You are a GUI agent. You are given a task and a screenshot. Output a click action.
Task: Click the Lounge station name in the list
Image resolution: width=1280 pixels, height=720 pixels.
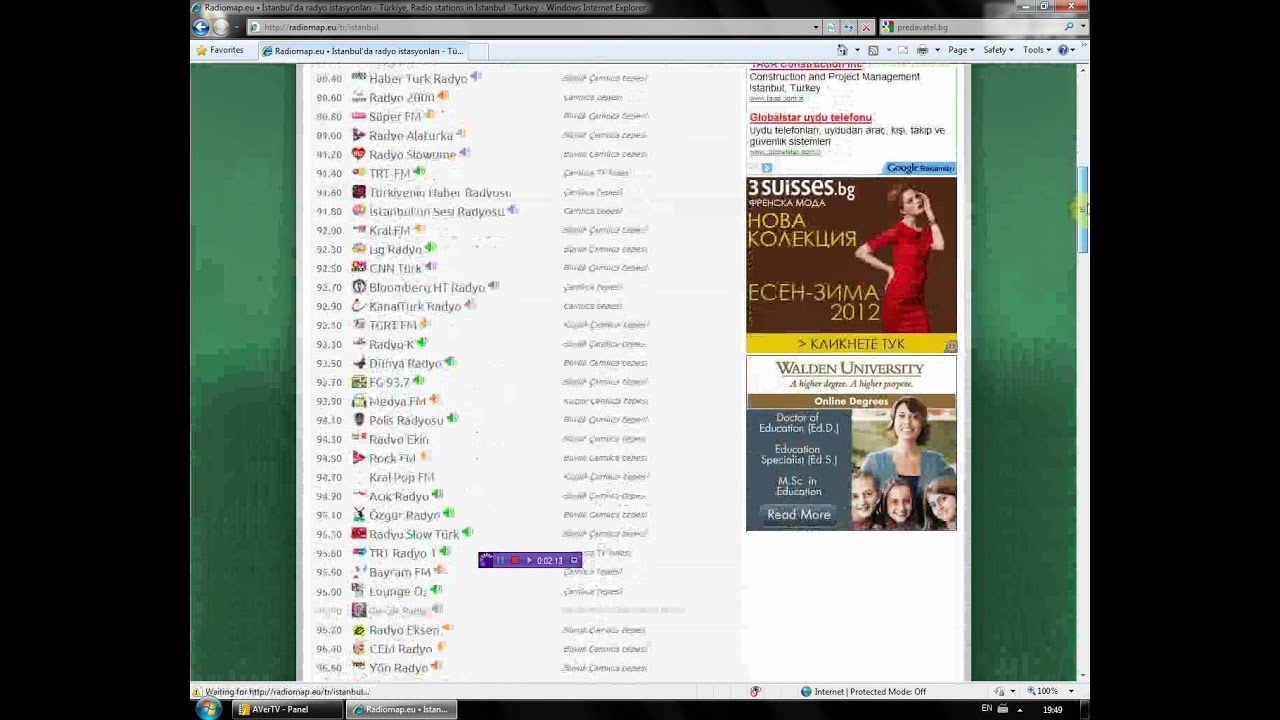[x=398, y=591]
